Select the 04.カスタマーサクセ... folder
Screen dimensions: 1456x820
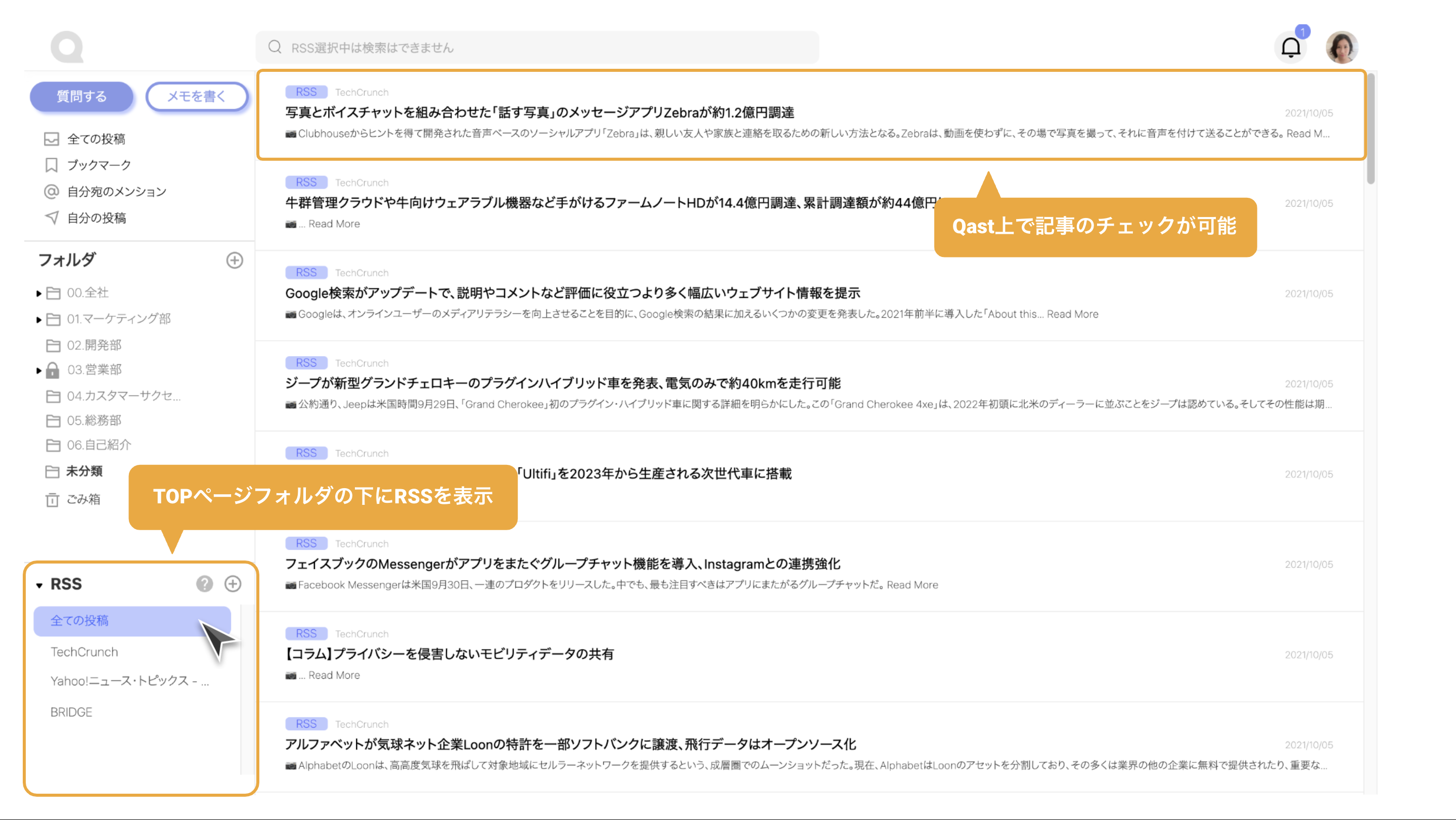pos(123,396)
